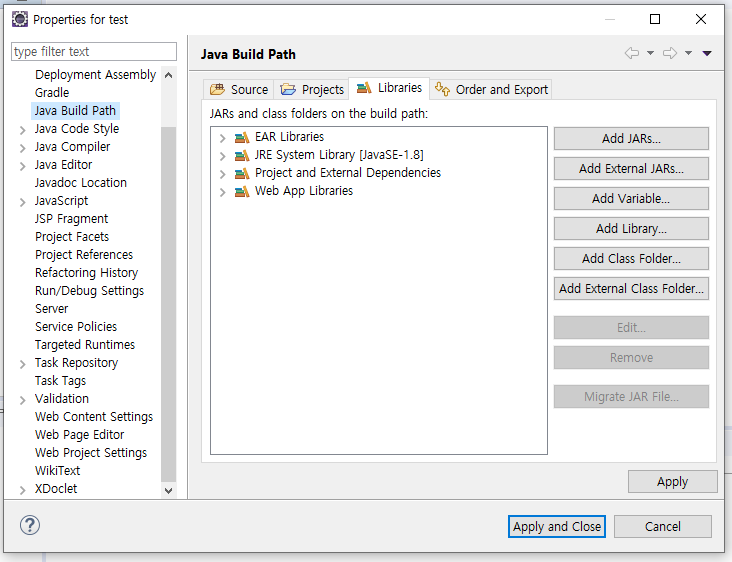Expand the JRE System Library node
This screenshot has width=732, height=562.
coord(223,156)
